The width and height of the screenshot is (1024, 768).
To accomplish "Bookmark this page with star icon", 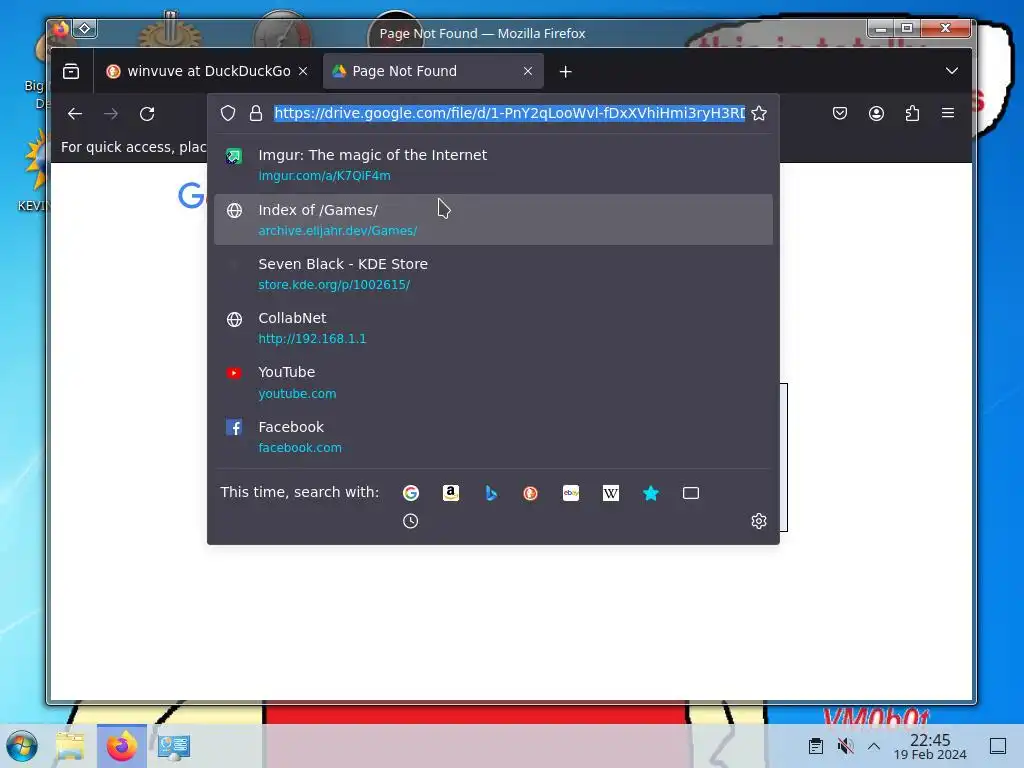I will 759,113.
